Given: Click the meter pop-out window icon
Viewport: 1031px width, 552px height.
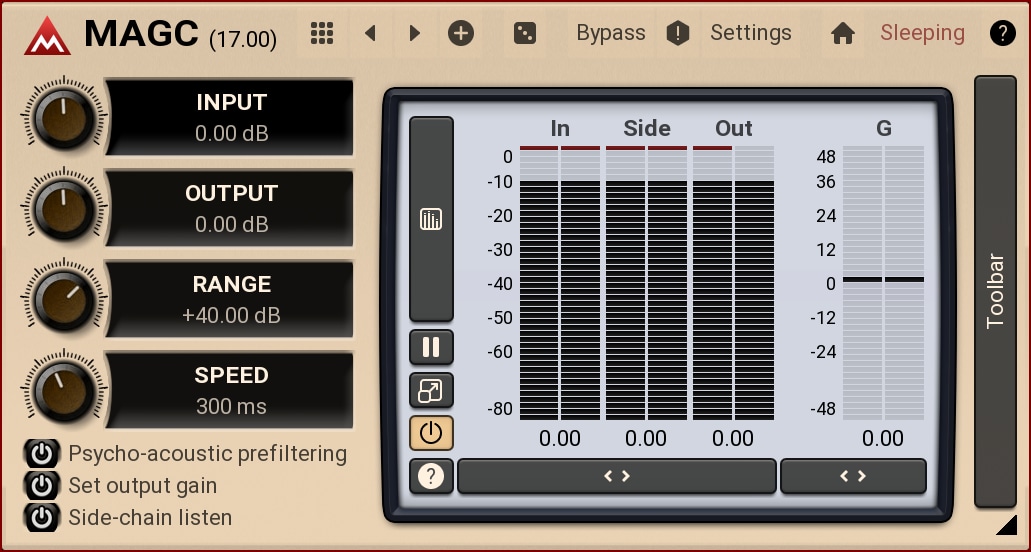Looking at the screenshot, I should (x=431, y=390).
